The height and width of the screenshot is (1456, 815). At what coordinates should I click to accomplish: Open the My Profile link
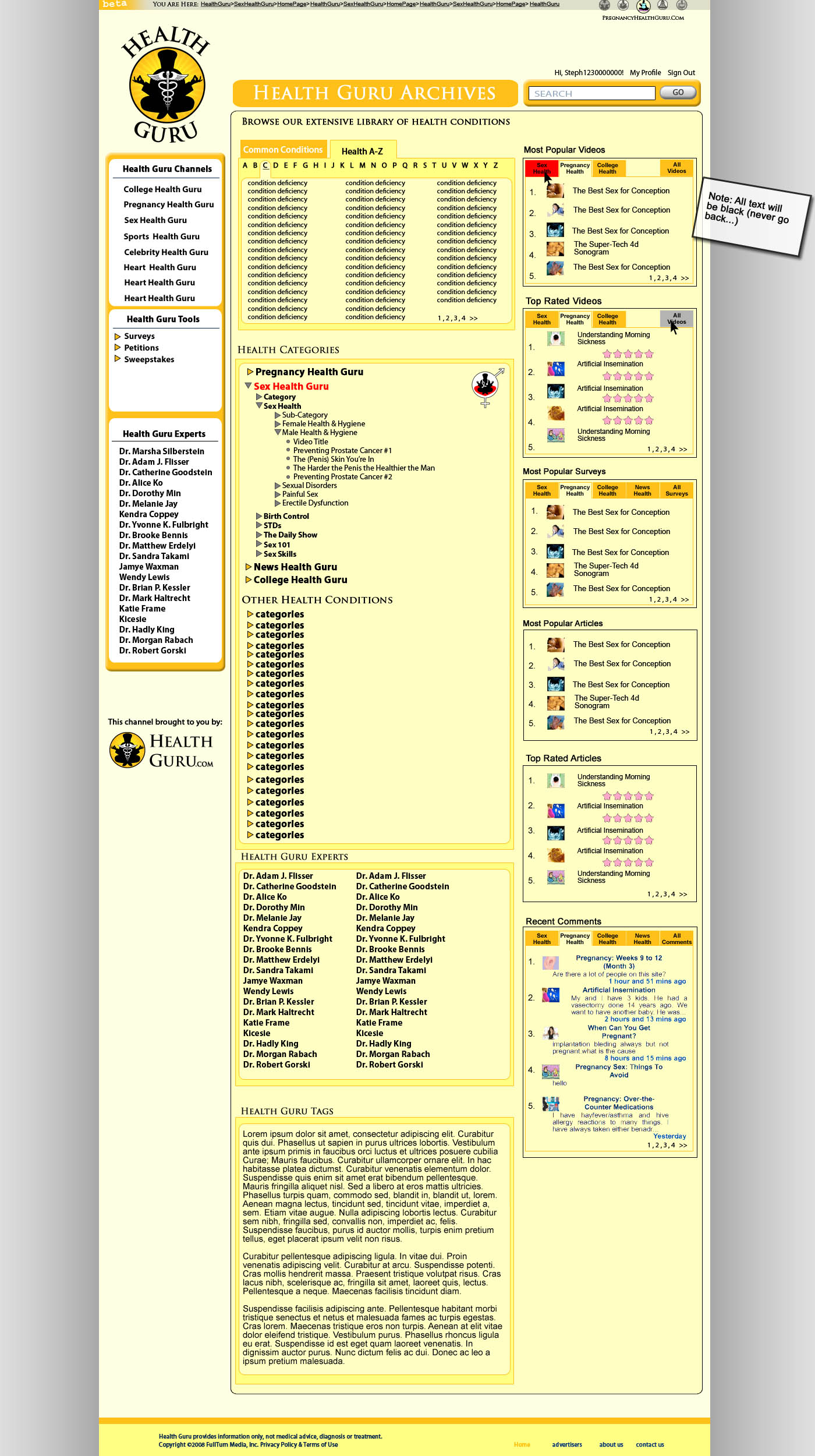point(646,73)
